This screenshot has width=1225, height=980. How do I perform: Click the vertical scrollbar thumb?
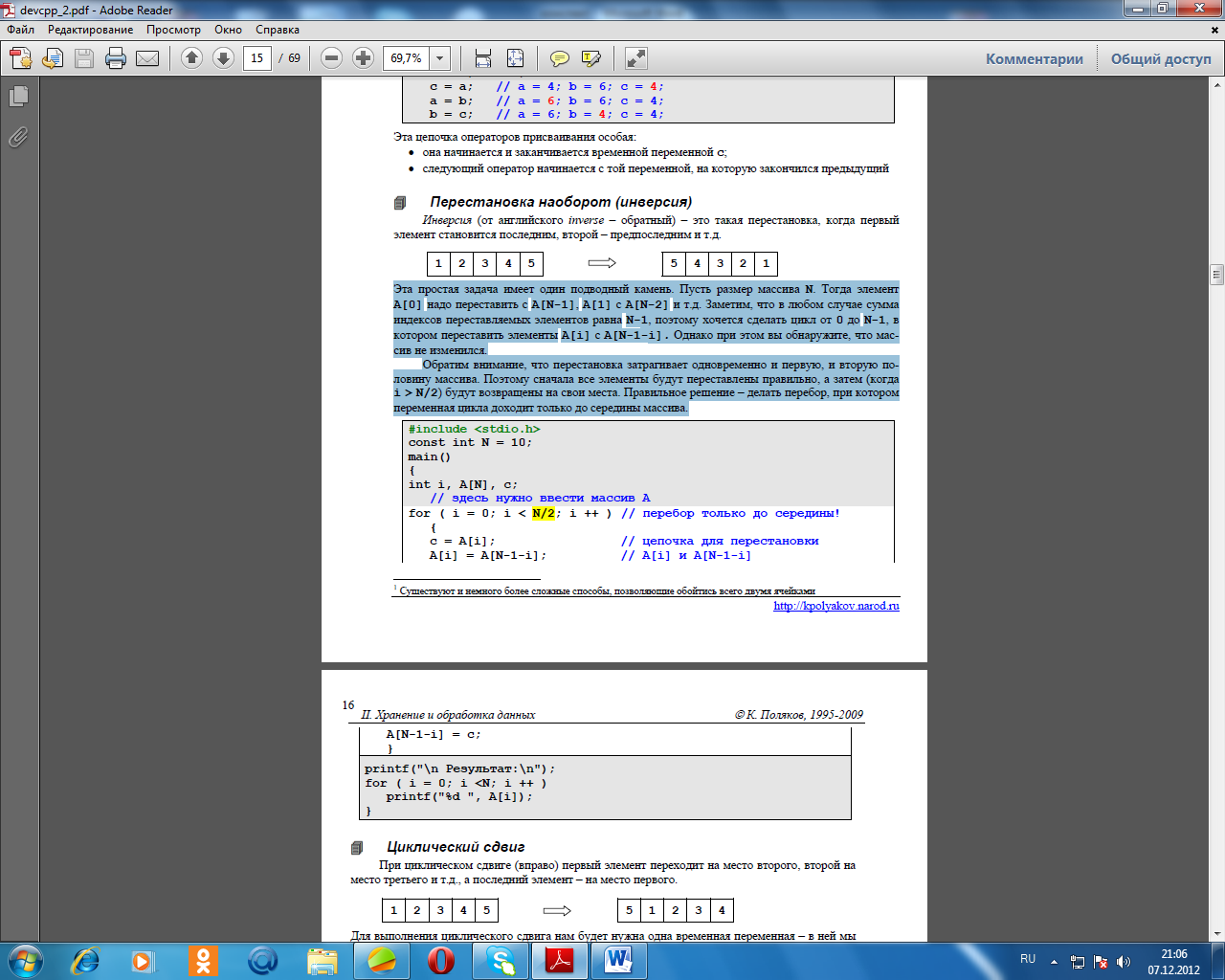click(x=1217, y=275)
